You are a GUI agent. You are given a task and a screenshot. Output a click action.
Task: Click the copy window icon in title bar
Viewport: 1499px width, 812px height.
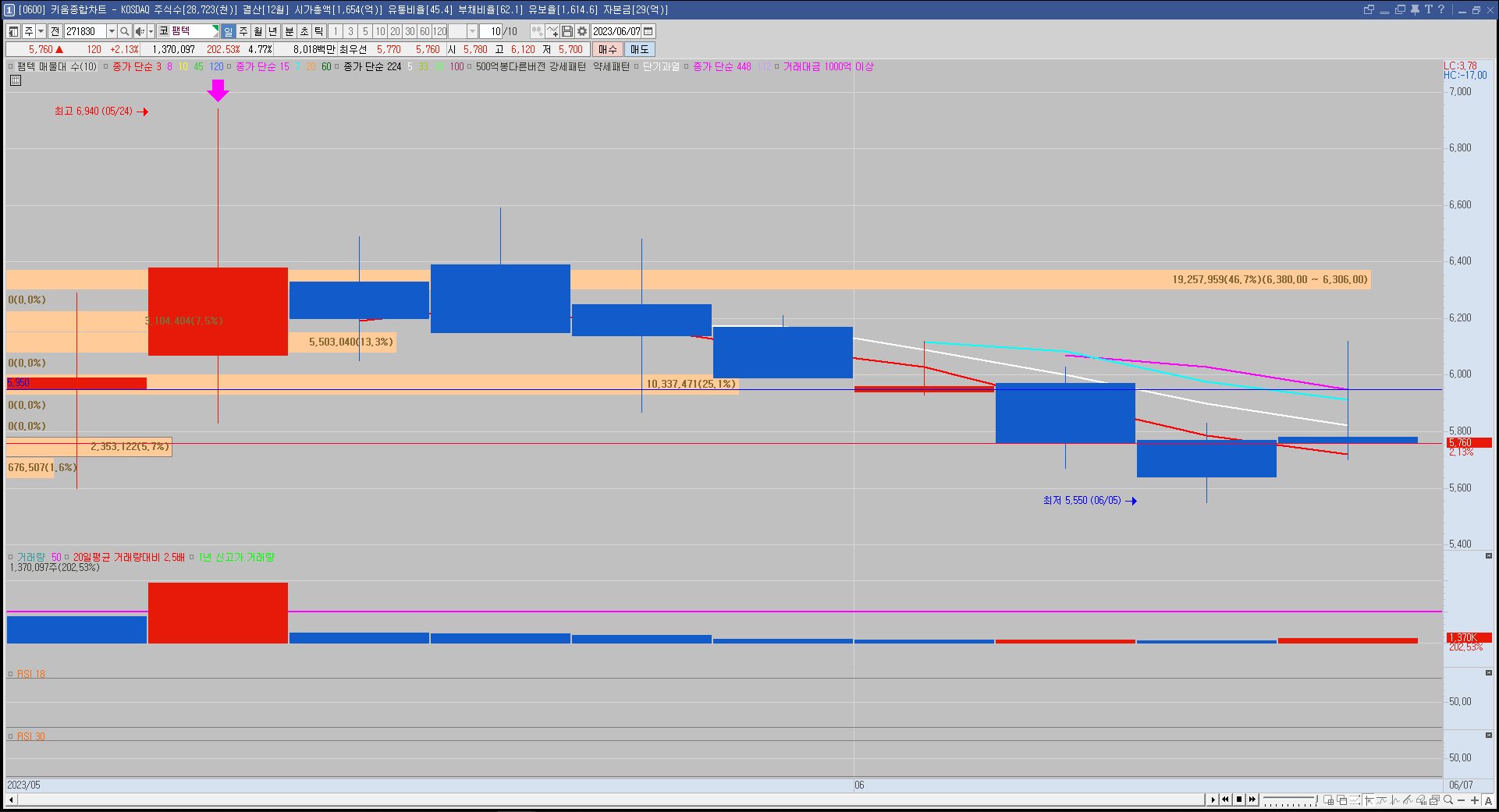pyautogui.click(x=1400, y=9)
